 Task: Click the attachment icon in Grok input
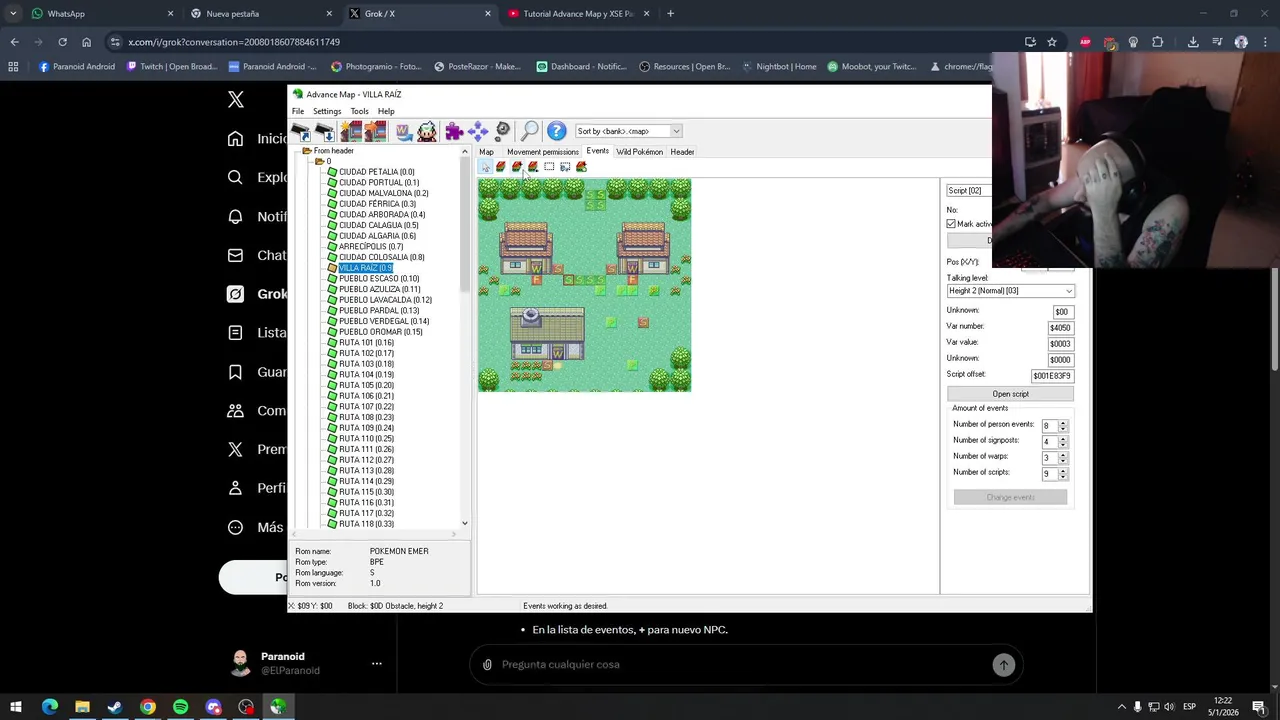click(x=487, y=664)
